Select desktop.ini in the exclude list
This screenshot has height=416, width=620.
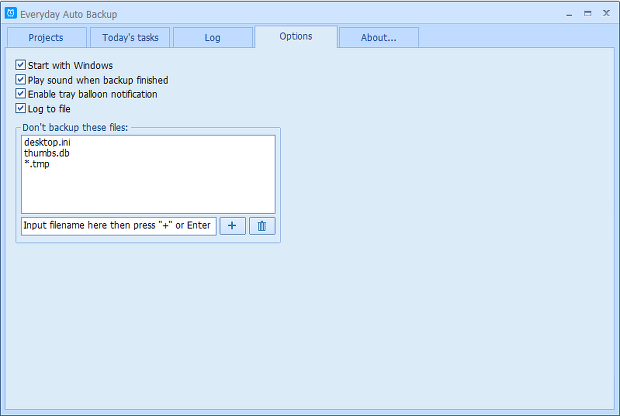(47, 142)
